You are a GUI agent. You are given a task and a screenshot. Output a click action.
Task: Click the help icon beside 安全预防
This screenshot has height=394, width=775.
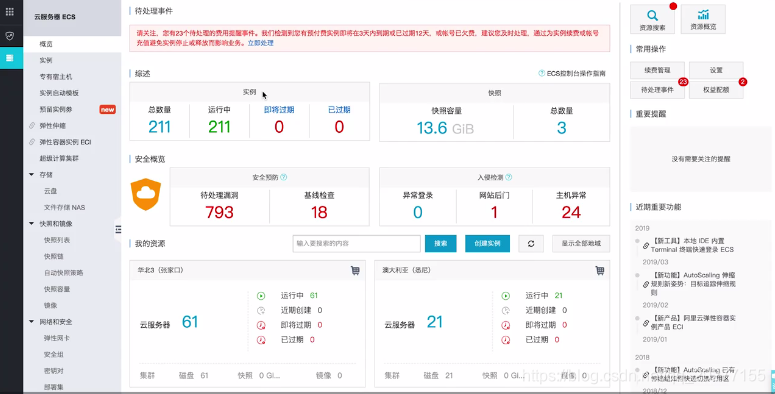tap(284, 177)
